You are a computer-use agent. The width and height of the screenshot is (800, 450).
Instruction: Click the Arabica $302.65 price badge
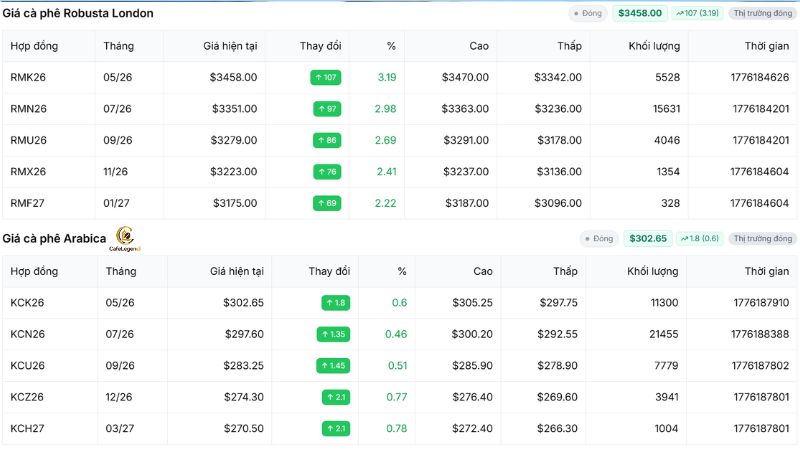pos(648,238)
